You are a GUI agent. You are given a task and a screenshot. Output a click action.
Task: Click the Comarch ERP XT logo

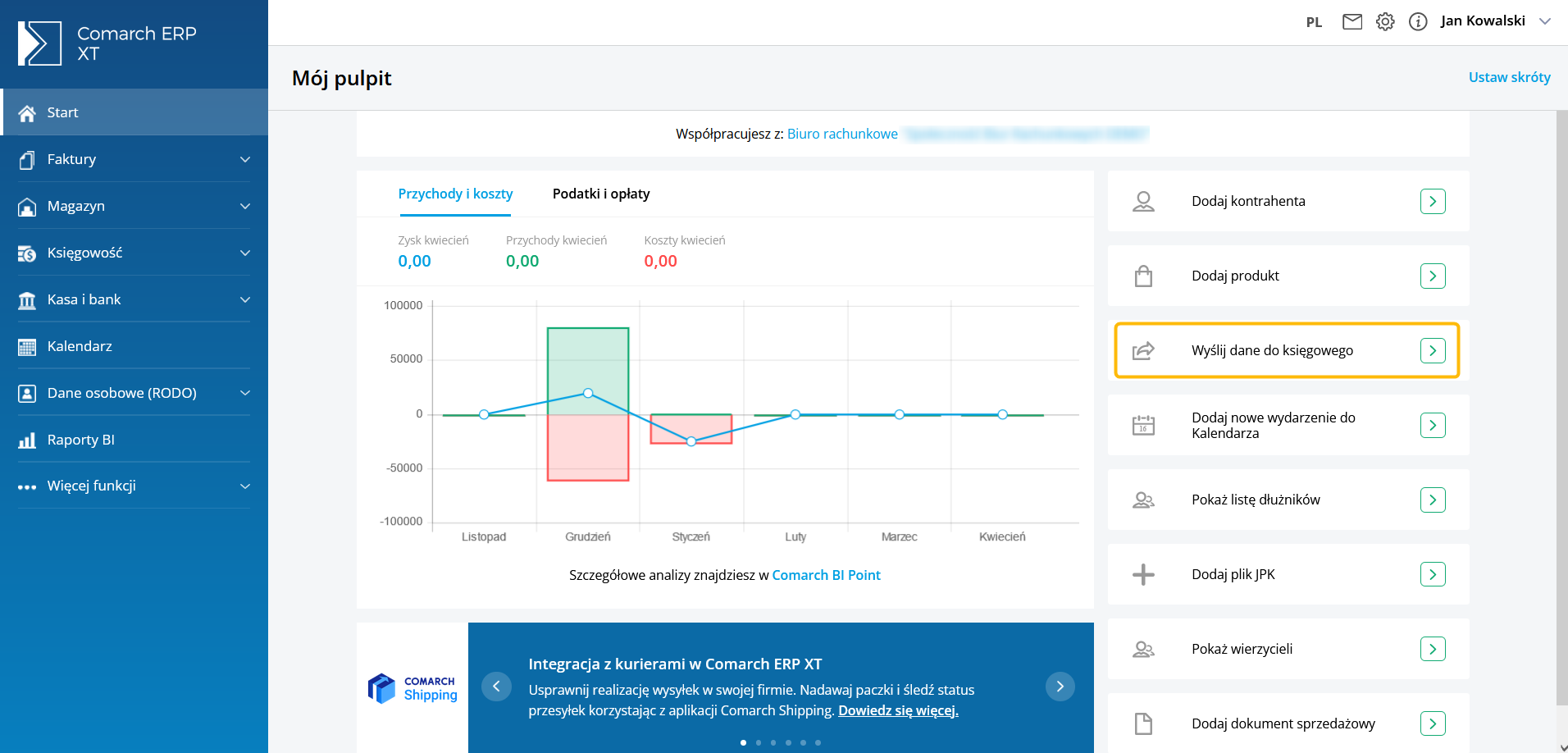[x=107, y=43]
